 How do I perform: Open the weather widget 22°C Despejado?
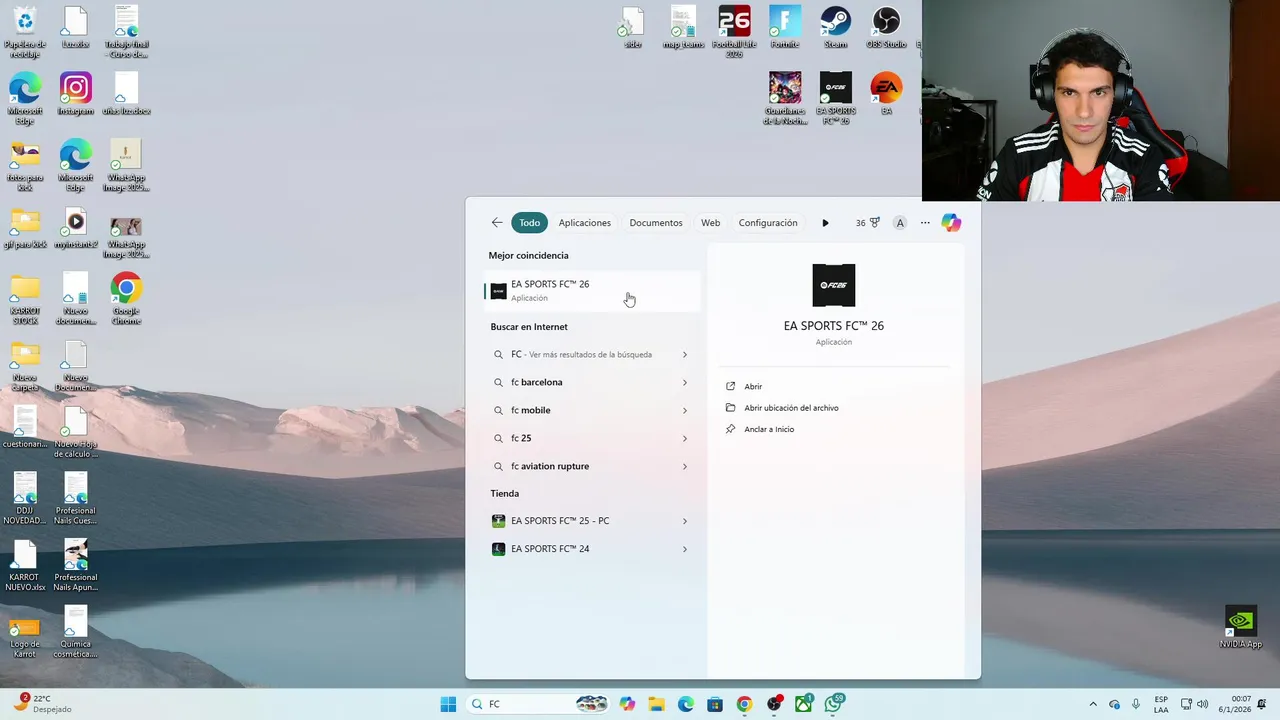(41, 704)
